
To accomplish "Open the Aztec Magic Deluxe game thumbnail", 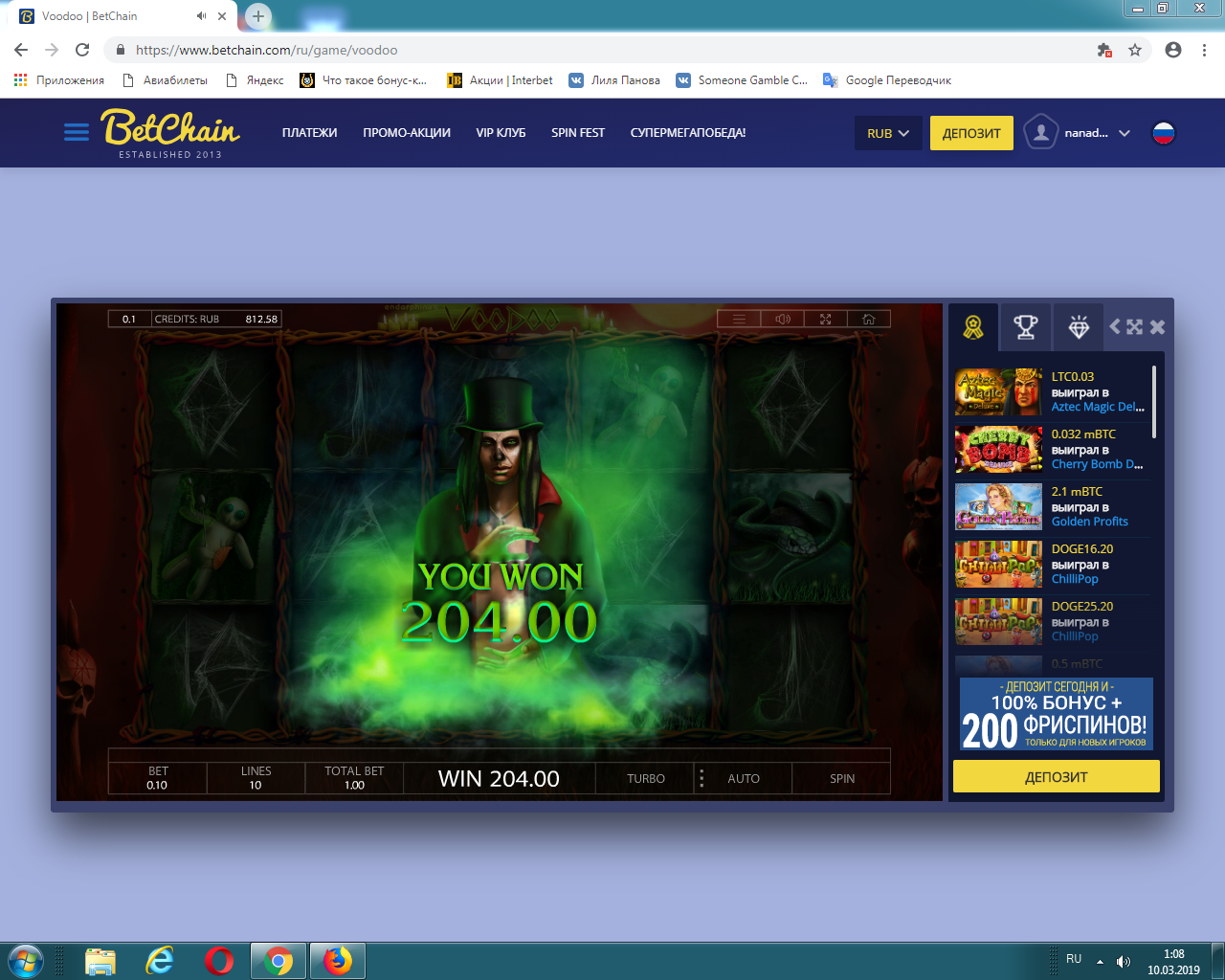I will coord(998,392).
